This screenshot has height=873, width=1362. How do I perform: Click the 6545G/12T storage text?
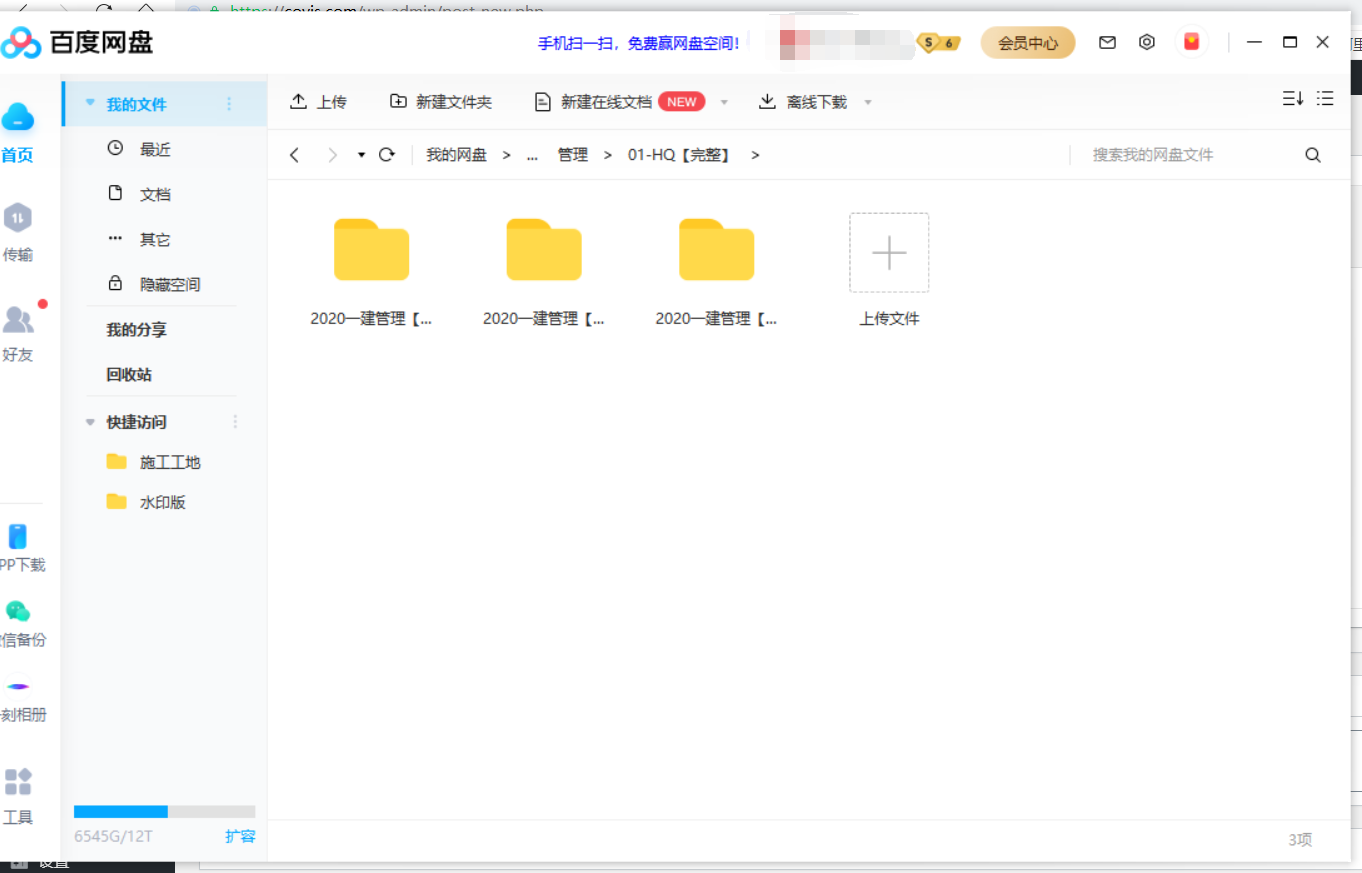tap(113, 836)
